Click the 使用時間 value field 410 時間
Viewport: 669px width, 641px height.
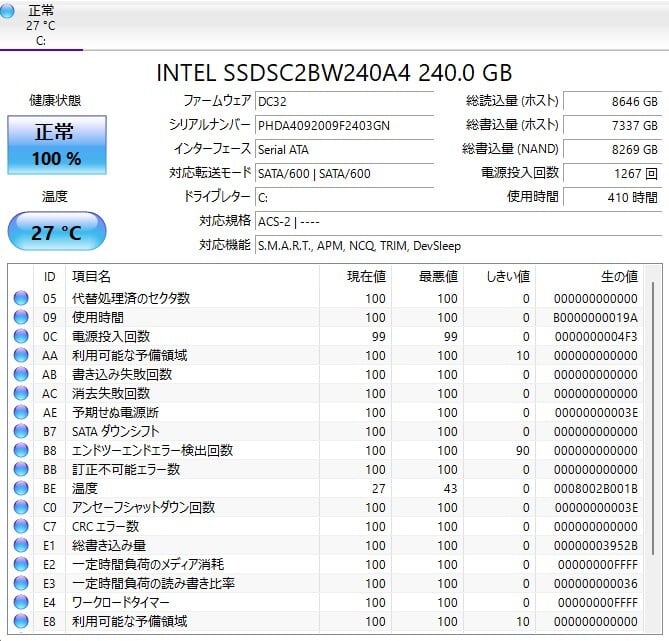[x=612, y=197]
